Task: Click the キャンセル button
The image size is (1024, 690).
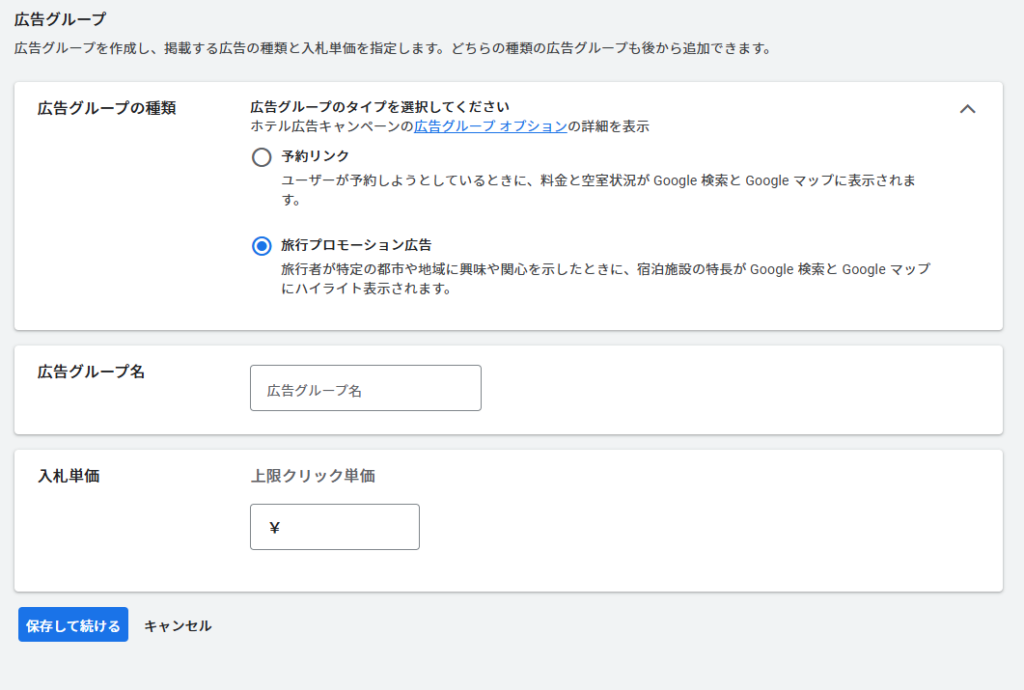Action: pyautogui.click(x=178, y=625)
